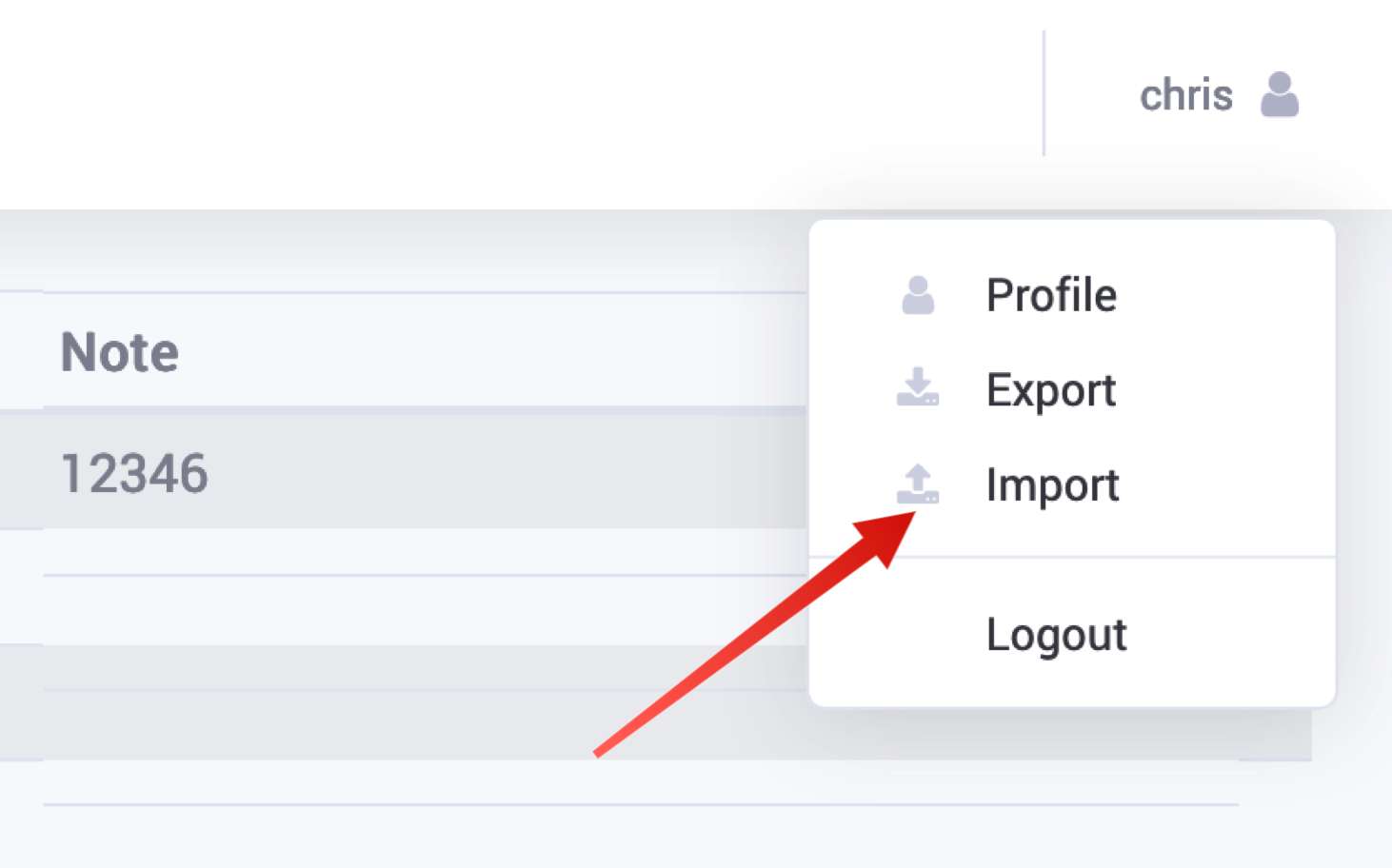Click the Profile person icon in menu
The height and width of the screenshot is (868, 1392).
coord(918,295)
